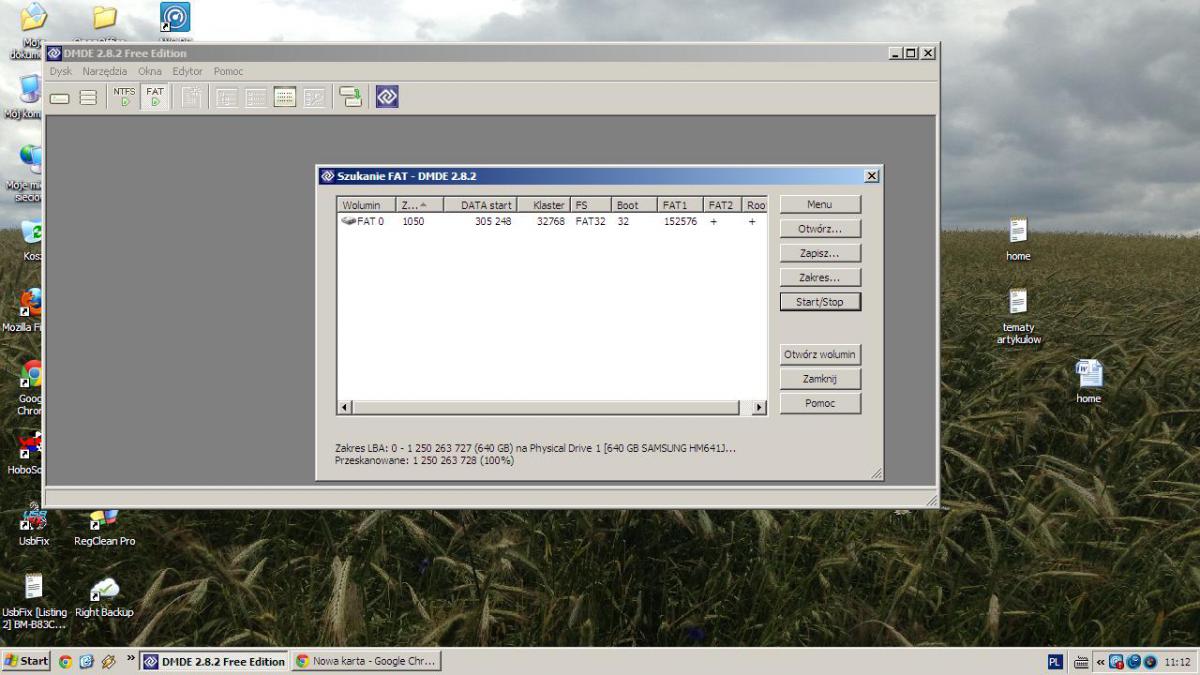Click the clock showing 11:12
Image resolution: width=1200 pixels, height=675 pixels.
pyautogui.click(x=1179, y=661)
